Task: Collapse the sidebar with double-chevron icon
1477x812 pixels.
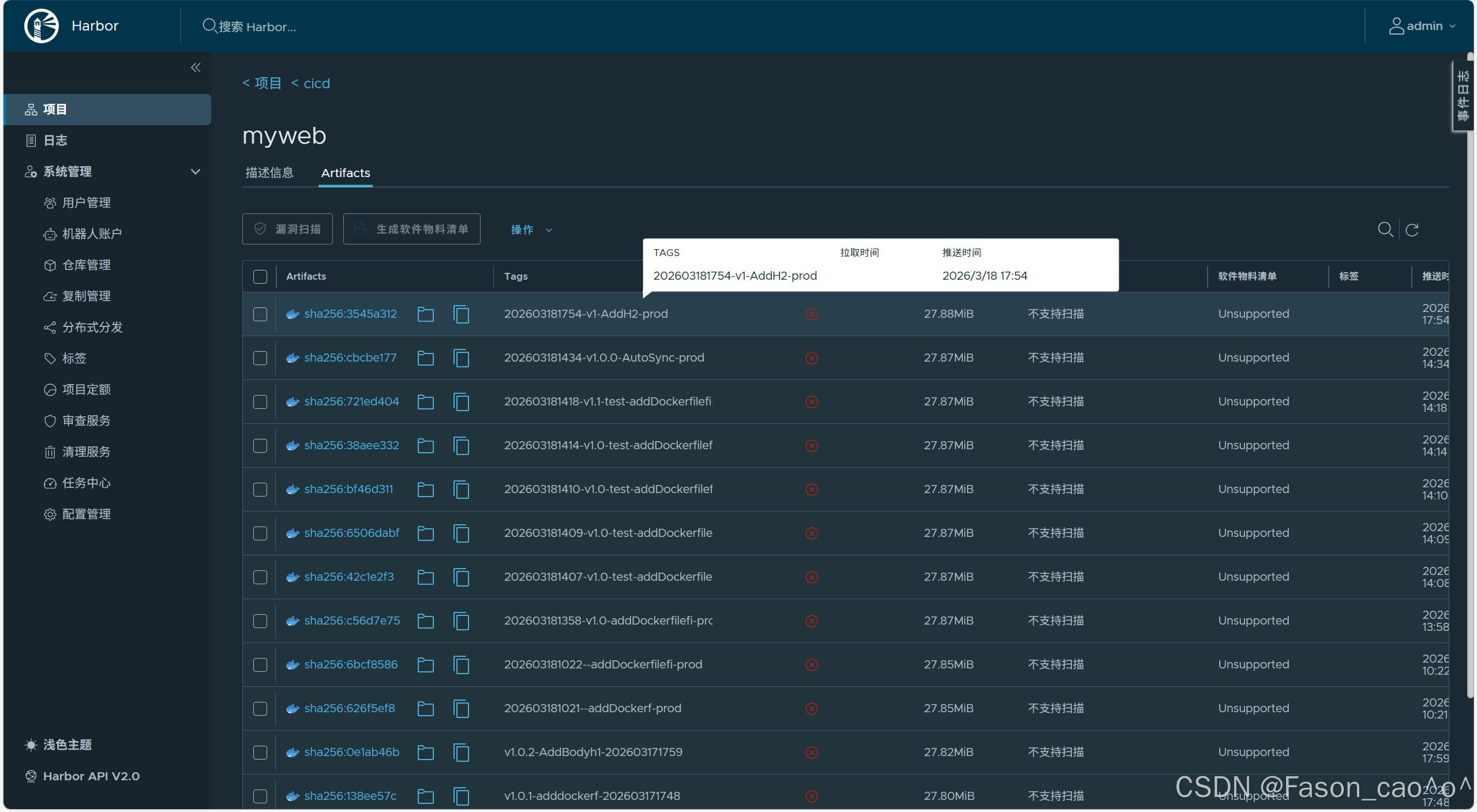Action: point(196,67)
